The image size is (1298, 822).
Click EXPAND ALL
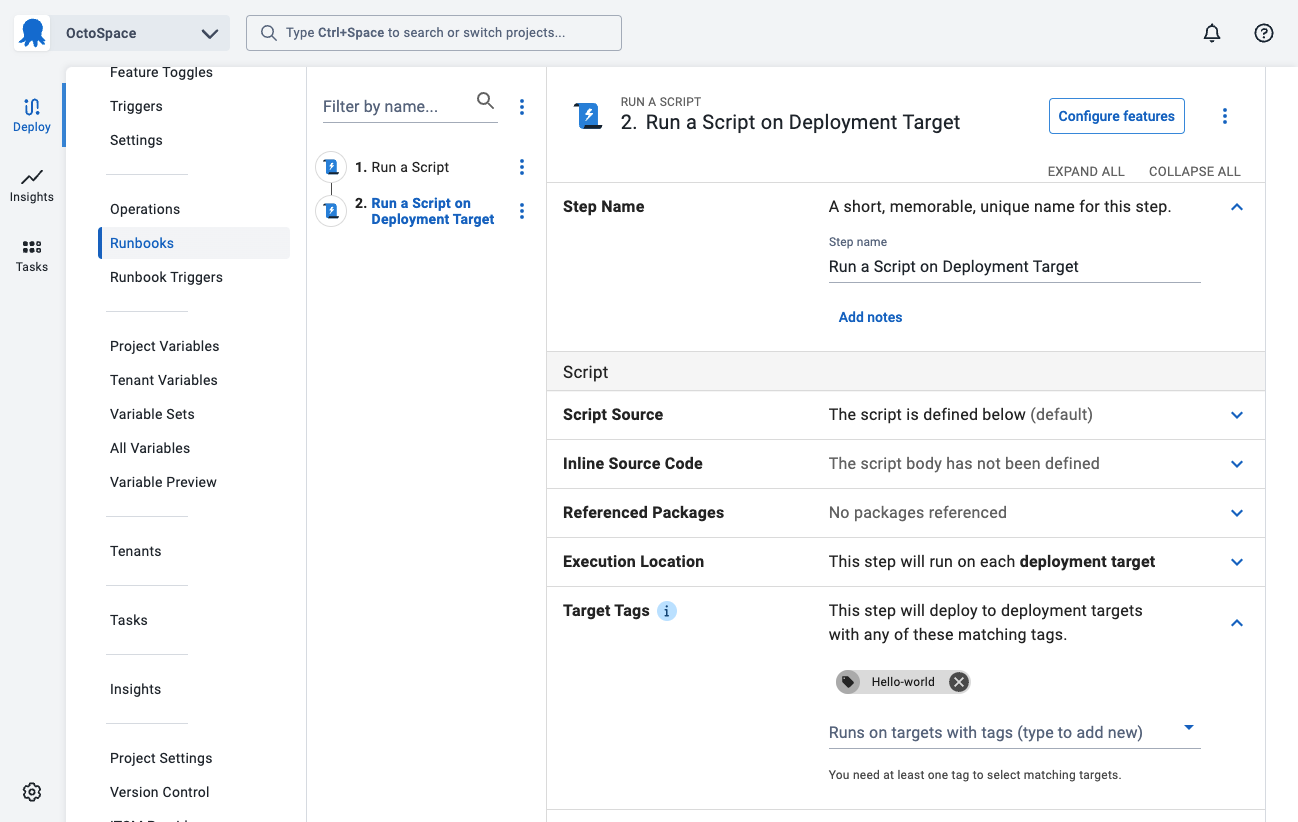(x=1086, y=171)
